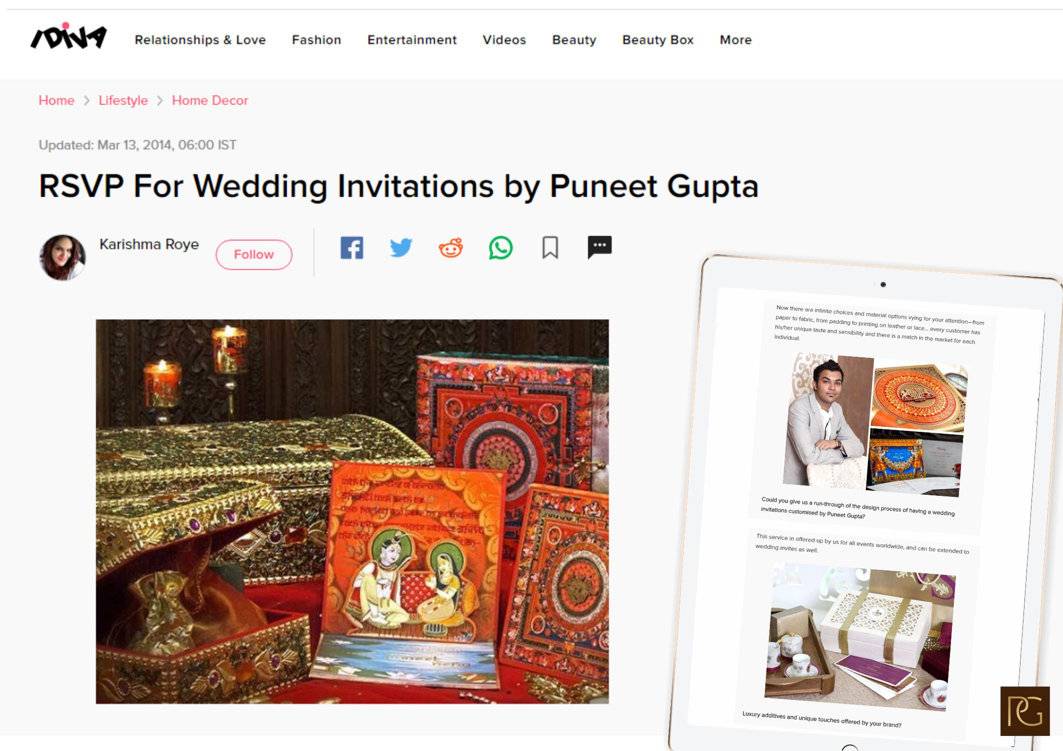The height and width of the screenshot is (751, 1063).
Task: Open Karishma Roye's profile picture
Action: click(x=62, y=258)
